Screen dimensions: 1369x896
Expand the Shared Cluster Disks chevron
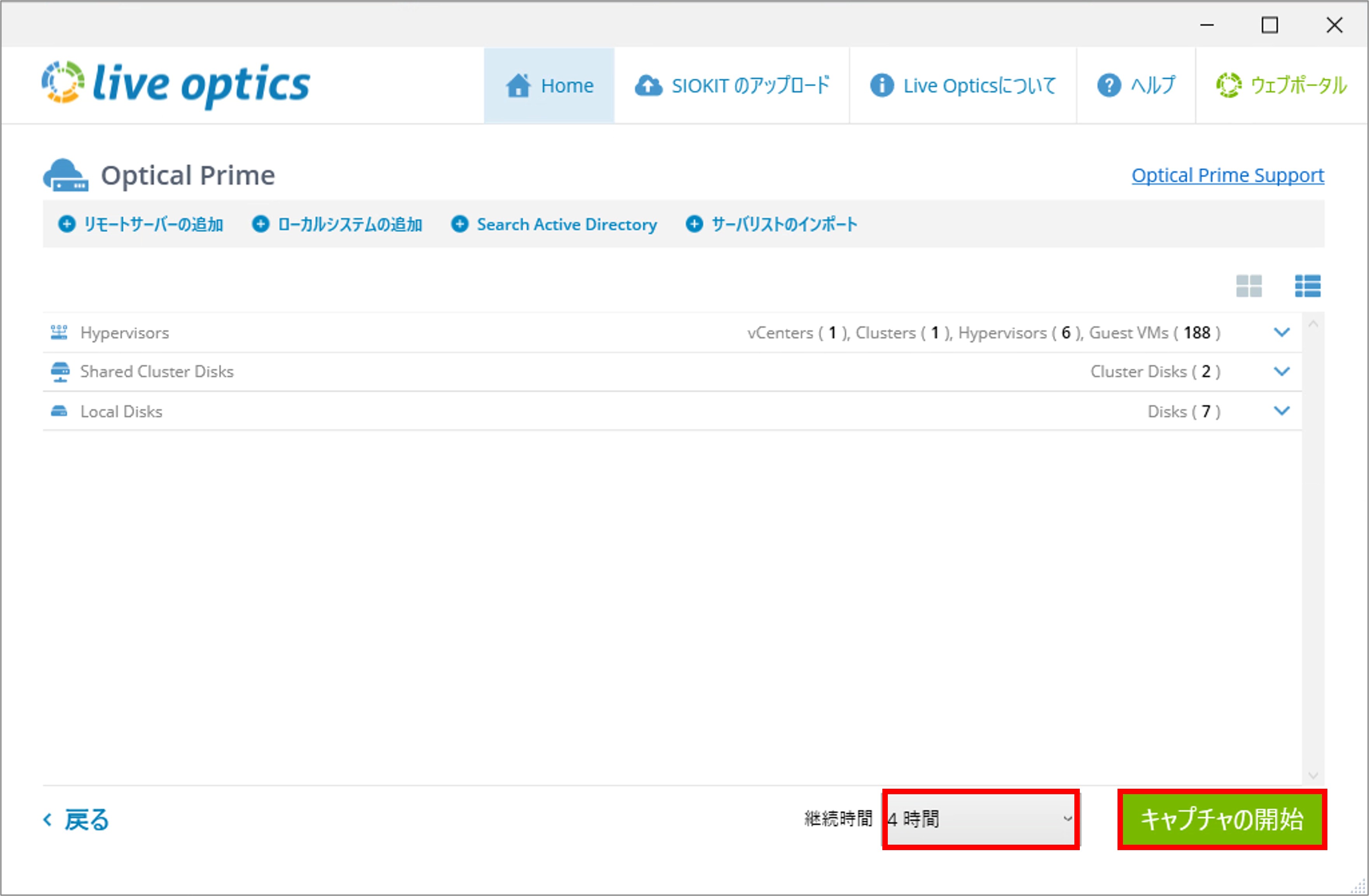[x=1282, y=372]
